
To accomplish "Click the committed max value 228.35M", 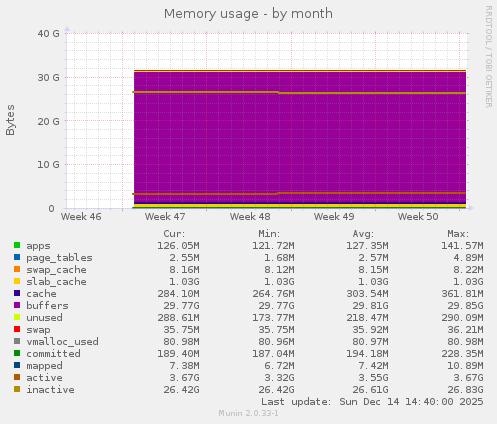I will pos(462,354).
